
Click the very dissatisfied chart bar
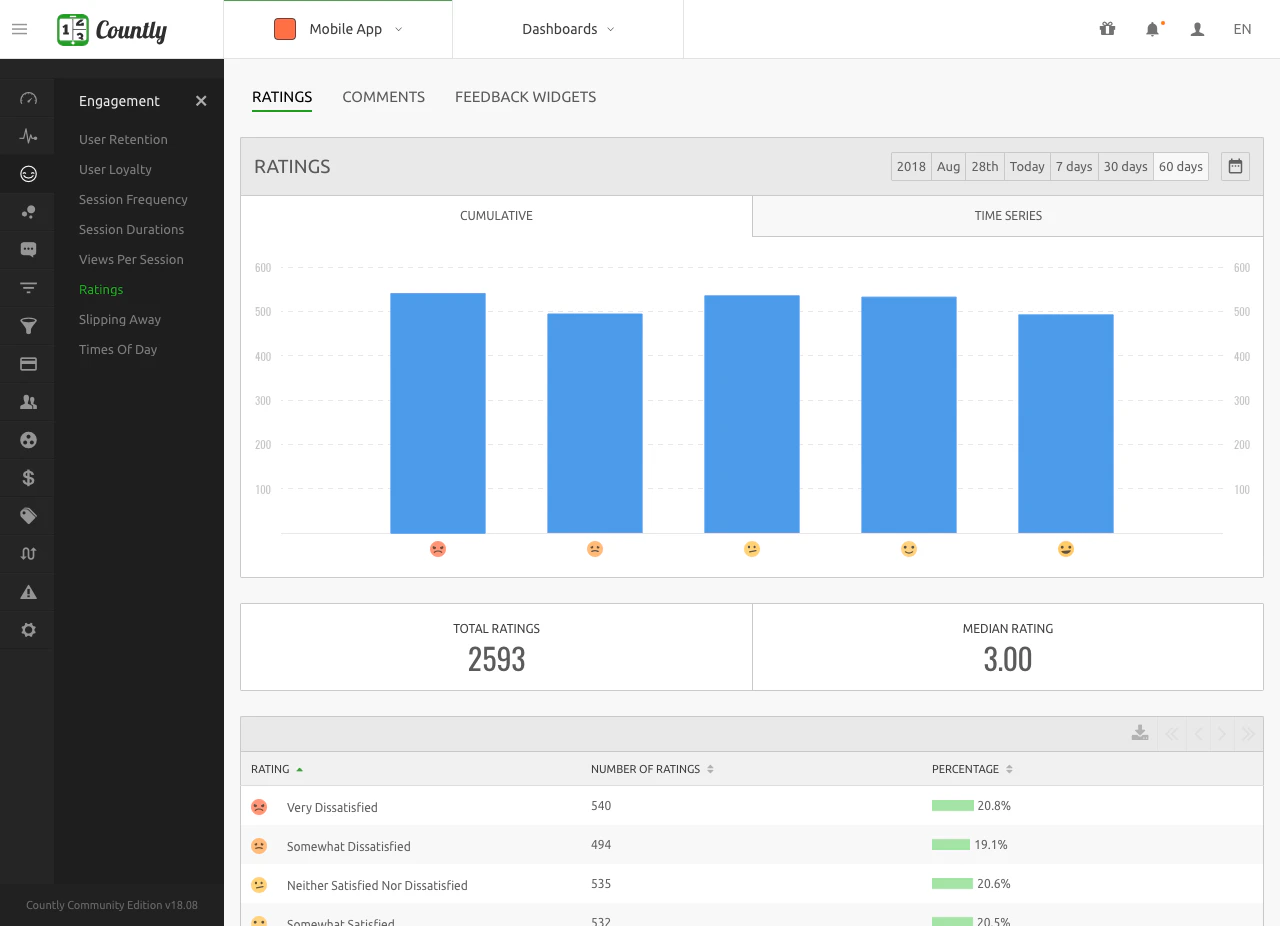click(438, 413)
